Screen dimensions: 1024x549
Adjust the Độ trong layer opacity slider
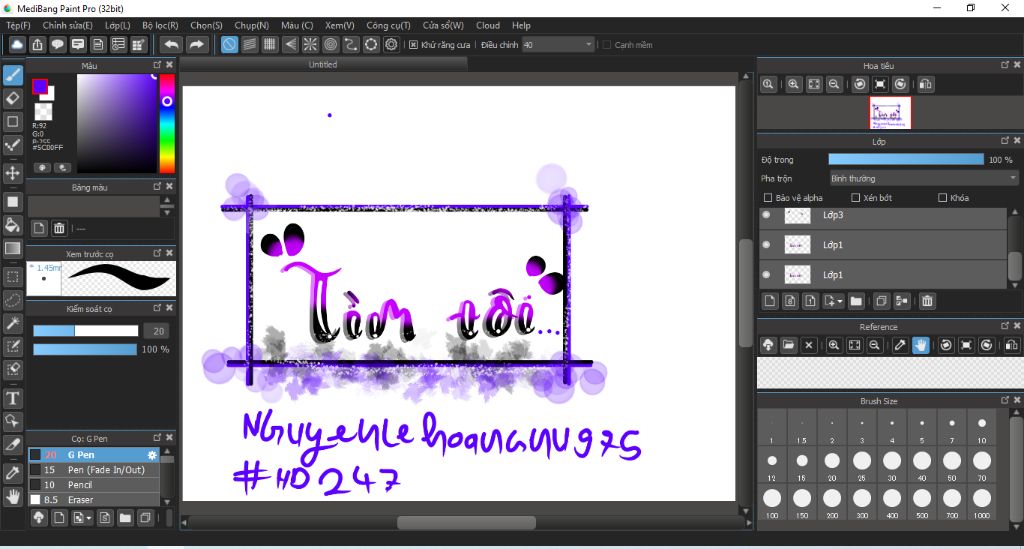point(906,159)
